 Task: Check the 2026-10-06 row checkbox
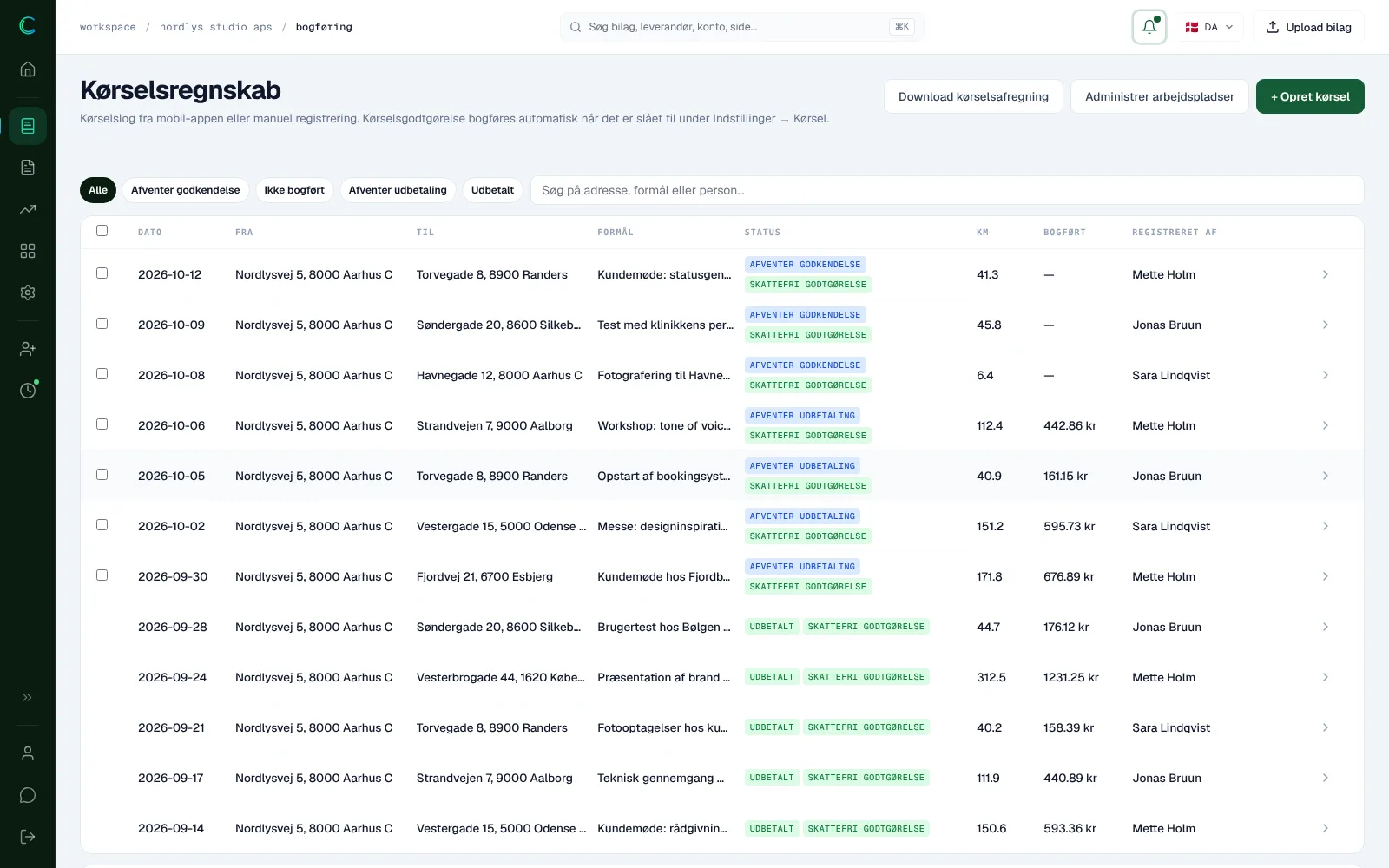[102, 424]
